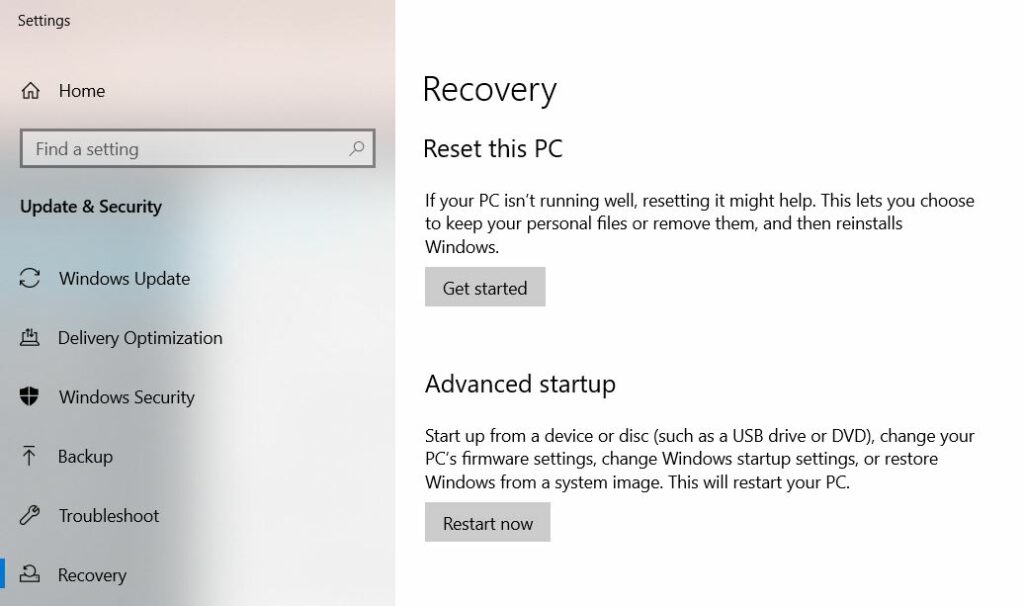Click the Windows Update sync arrows icon
1024x606 pixels.
pyautogui.click(x=30, y=279)
